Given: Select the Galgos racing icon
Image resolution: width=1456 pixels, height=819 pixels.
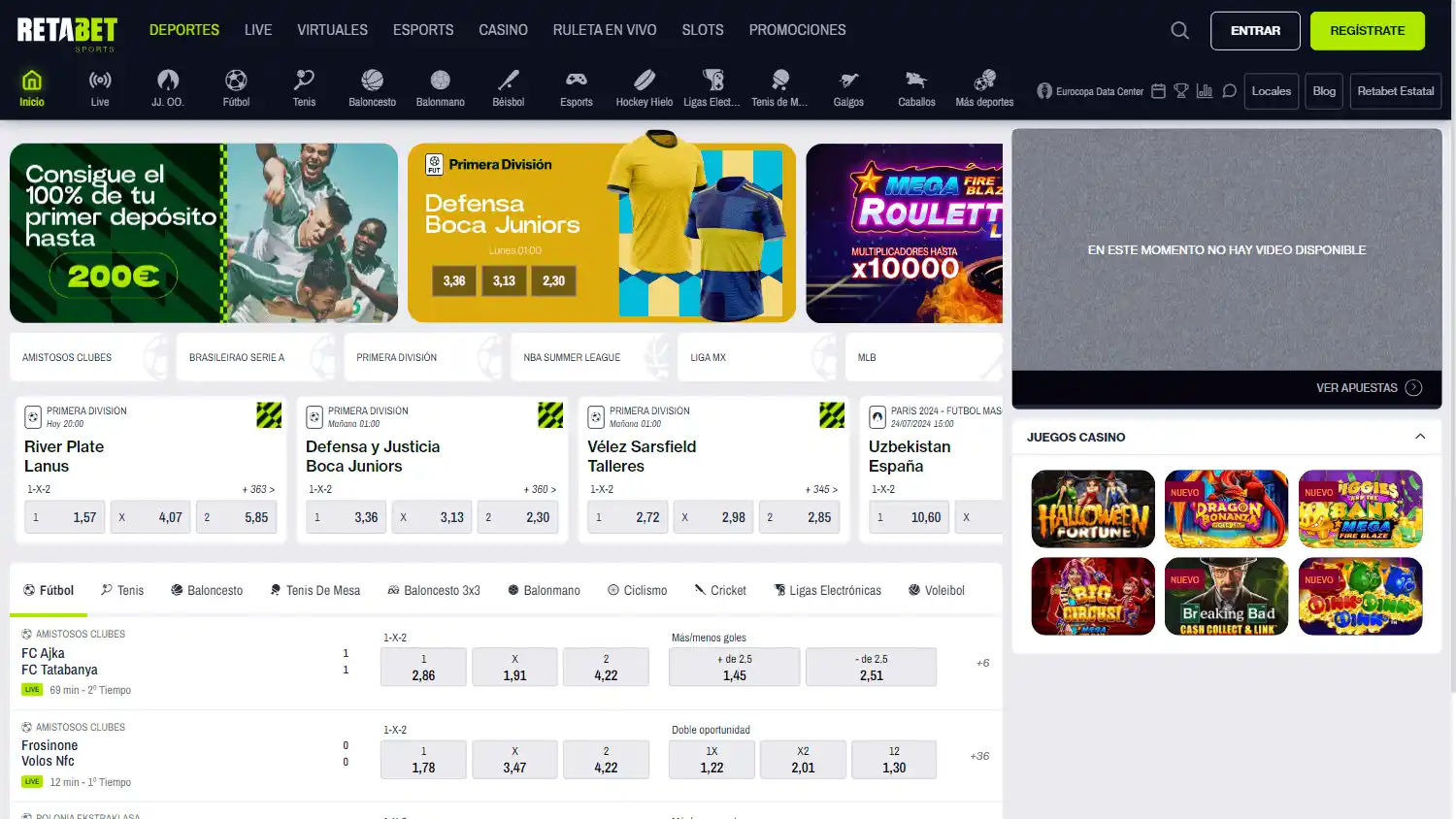Looking at the screenshot, I should (848, 88).
